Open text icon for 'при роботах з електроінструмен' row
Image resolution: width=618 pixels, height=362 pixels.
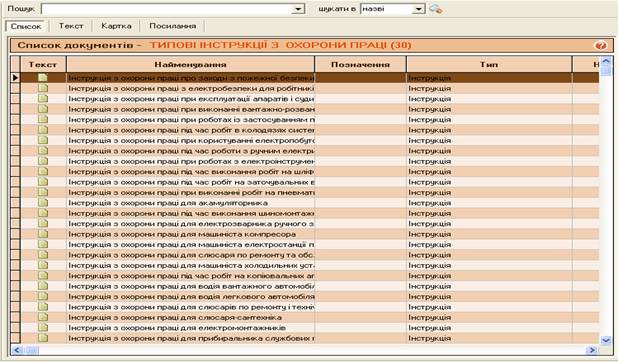click(x=43, y=161)
